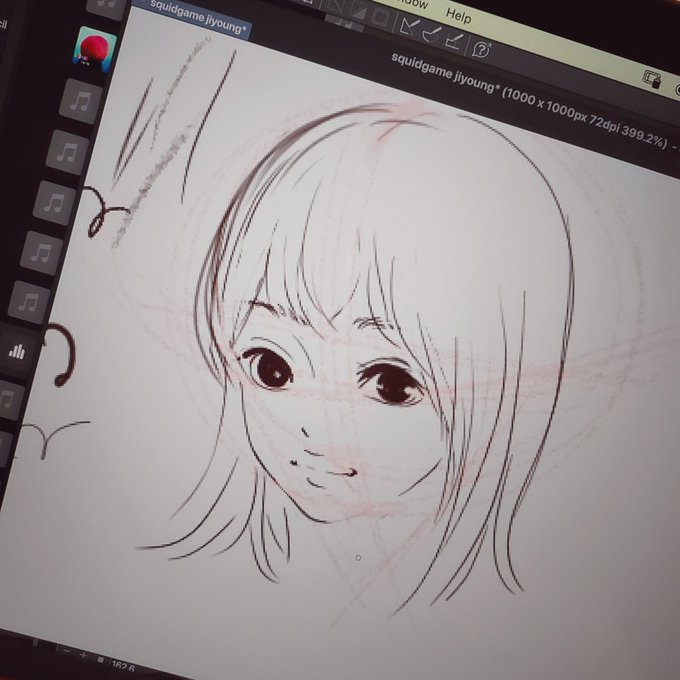Click the screen lock icon in menu bar
Image resolution: width=680 pixels, height=680 pixels.
click(652, 79)
